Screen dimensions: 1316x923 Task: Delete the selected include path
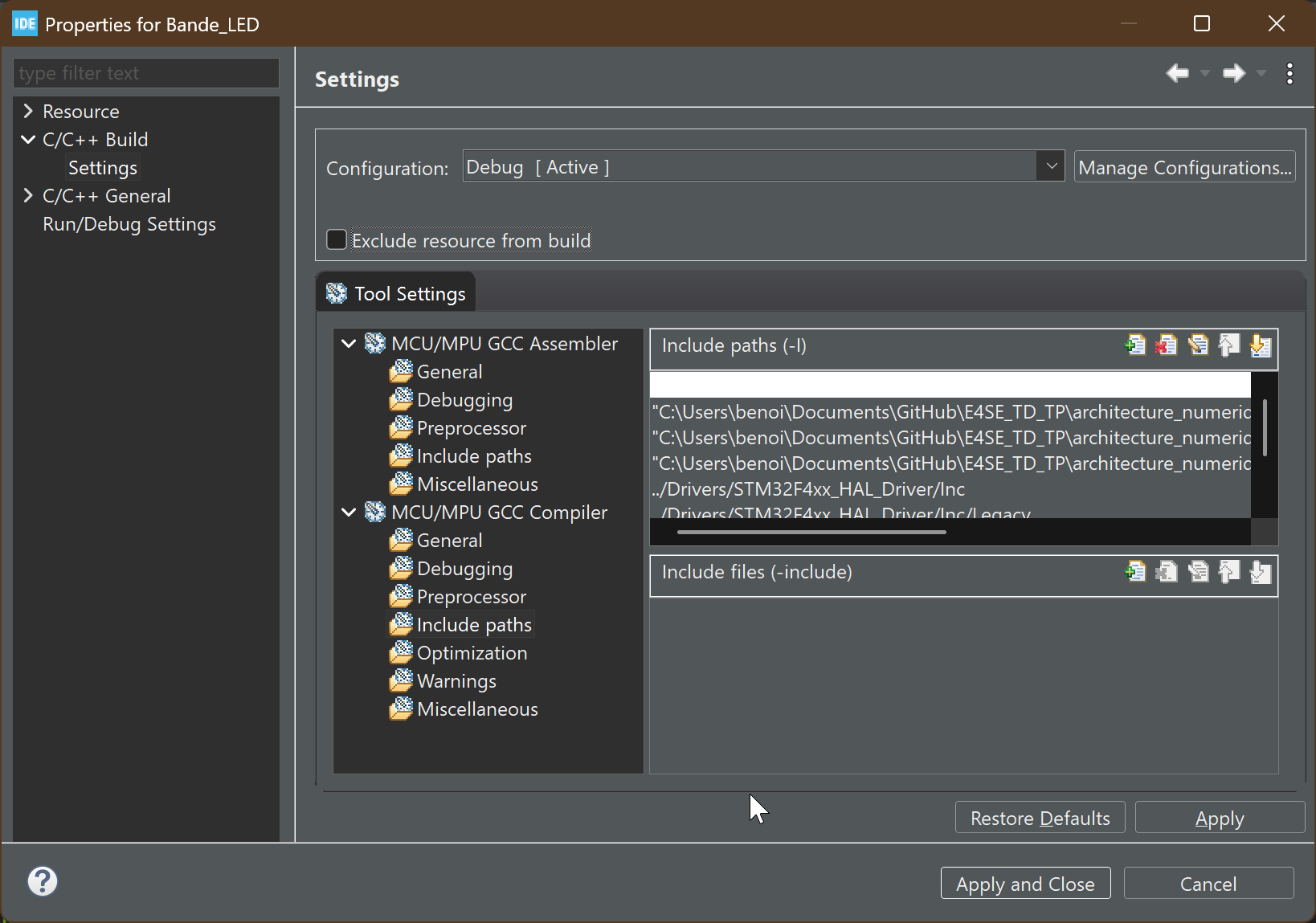click(x=1167, y=345)
